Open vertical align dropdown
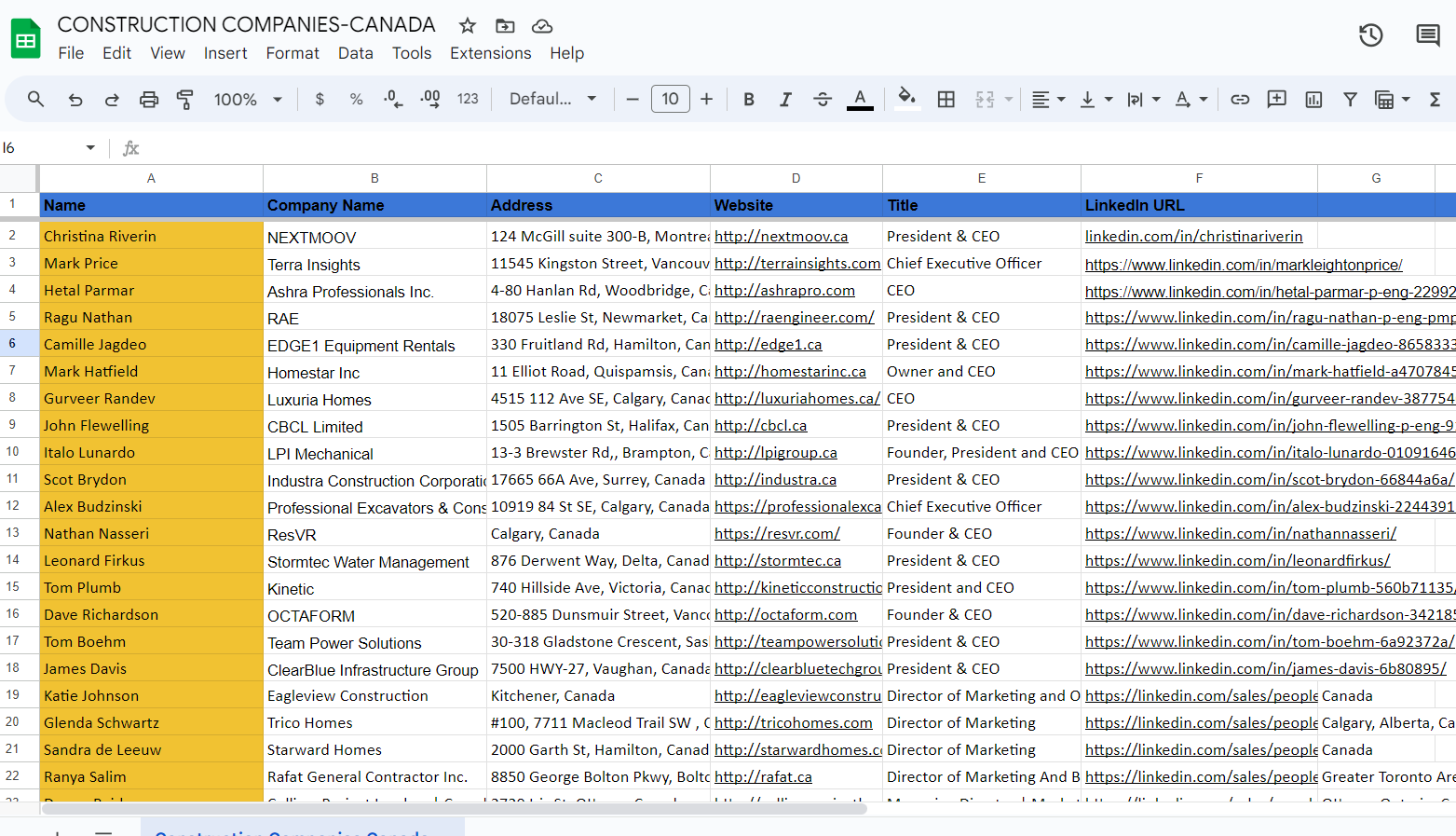Screen dimensions: 1456x836 pos(1095,99)
